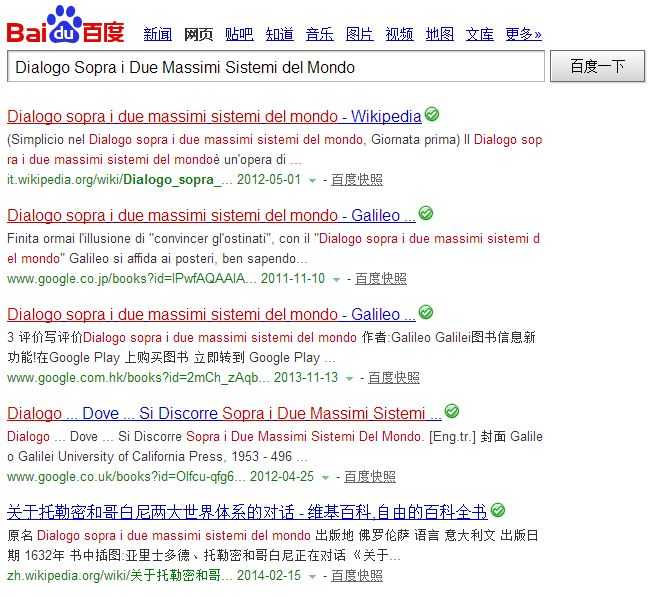Click the date 2011-11-10
This screenshot has height=597, width=653.
293,279
